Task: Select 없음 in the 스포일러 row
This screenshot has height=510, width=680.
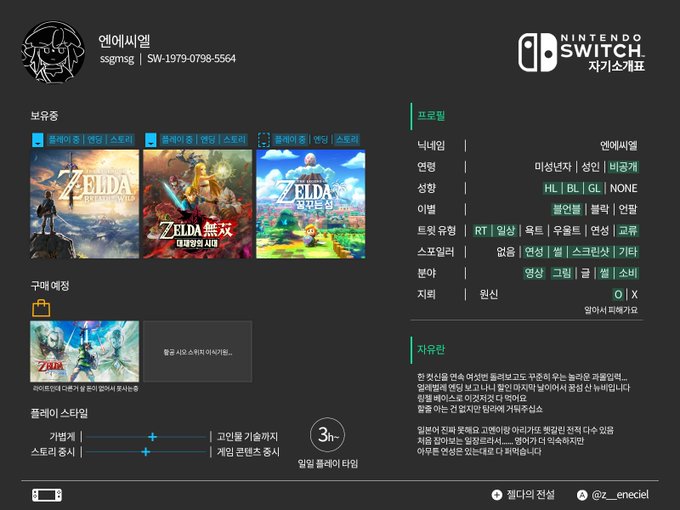Action: [506, 252]
